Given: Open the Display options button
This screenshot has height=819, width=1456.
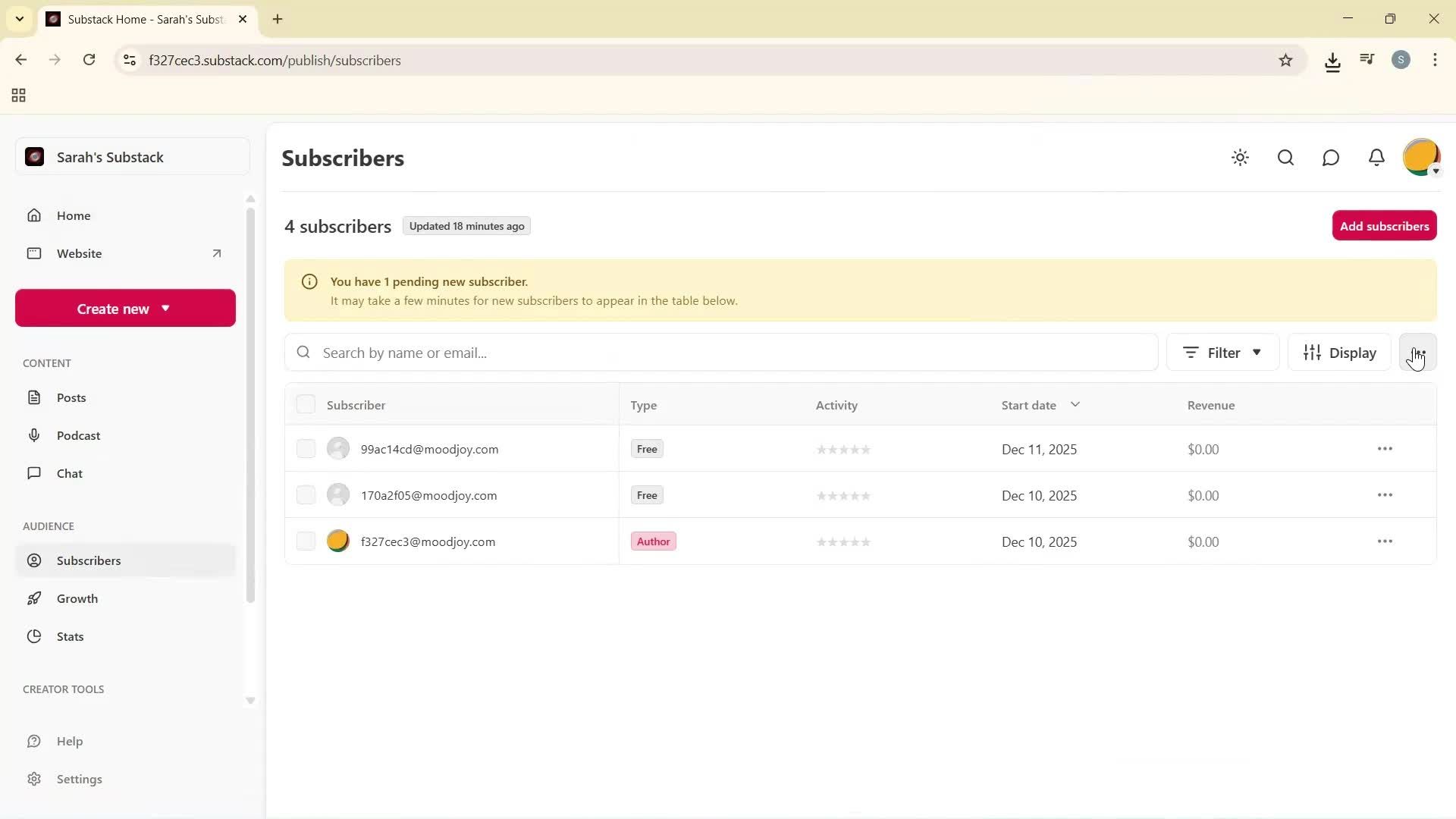Looking at the screenshot, I should (x=1339, y=352).
